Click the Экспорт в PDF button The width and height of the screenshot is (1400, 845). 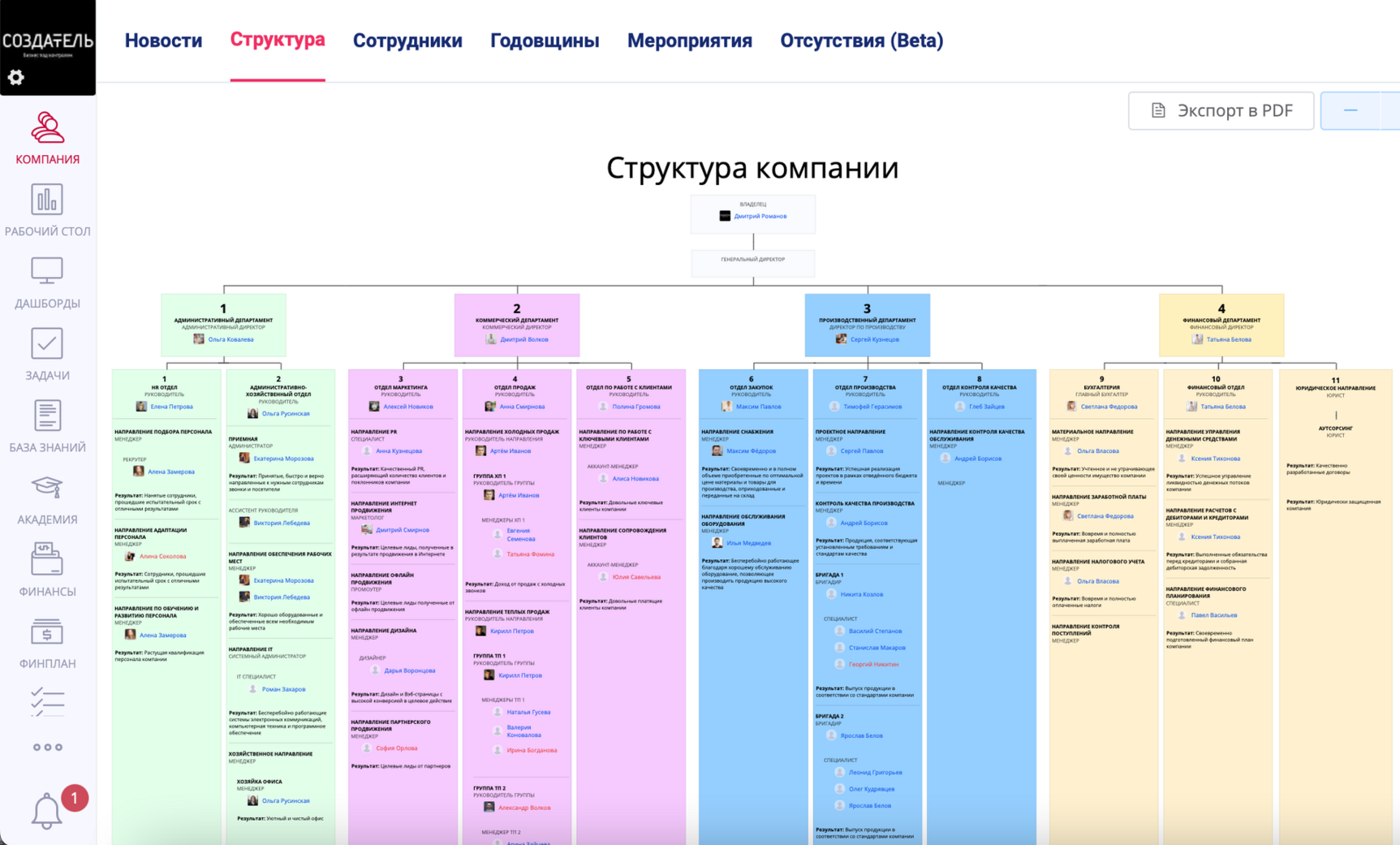(x=1221, y=110)
